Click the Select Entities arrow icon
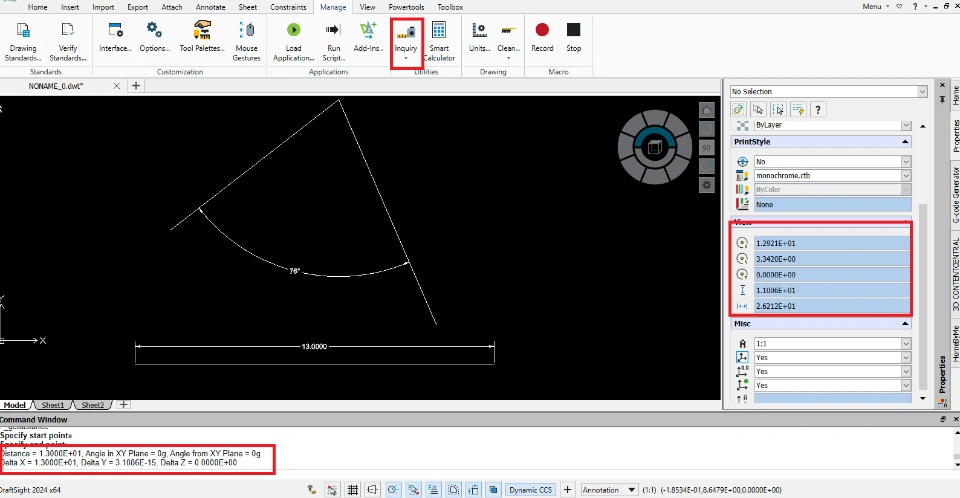960x498 pixels. [x=758, y=110]
